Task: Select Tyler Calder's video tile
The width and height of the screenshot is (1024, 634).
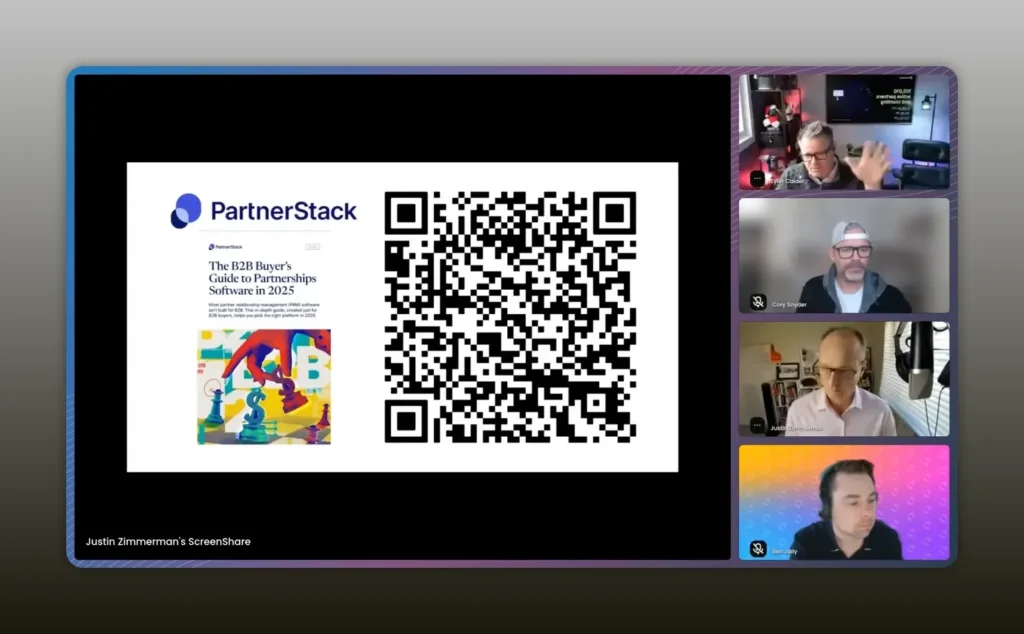Action: 844,130
